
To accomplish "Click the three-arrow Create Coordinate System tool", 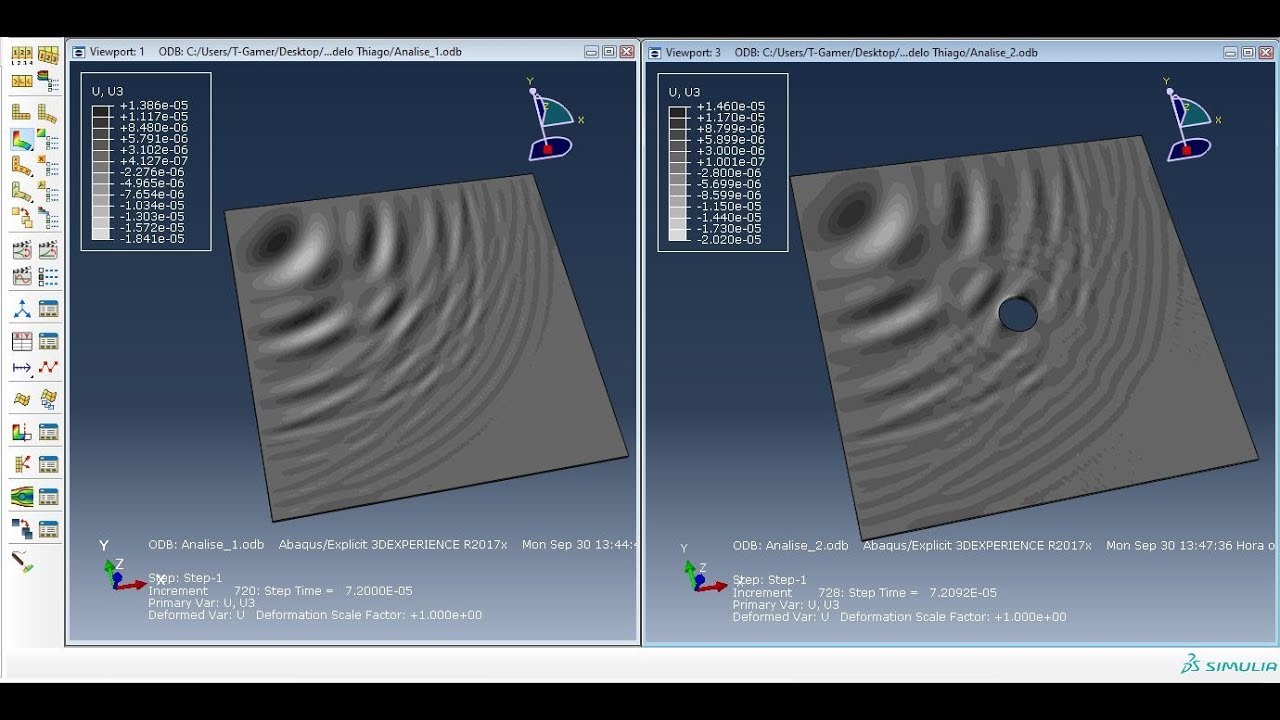I will click(22, 309).
